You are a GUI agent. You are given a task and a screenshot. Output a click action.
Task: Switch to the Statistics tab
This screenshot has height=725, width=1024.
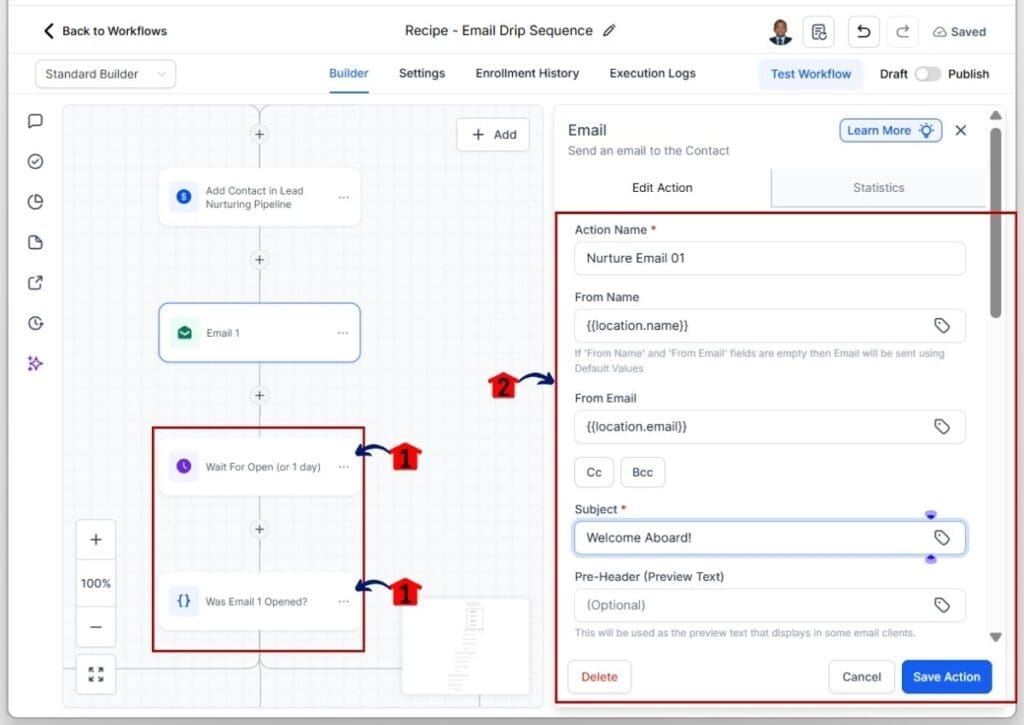[877, 187]
